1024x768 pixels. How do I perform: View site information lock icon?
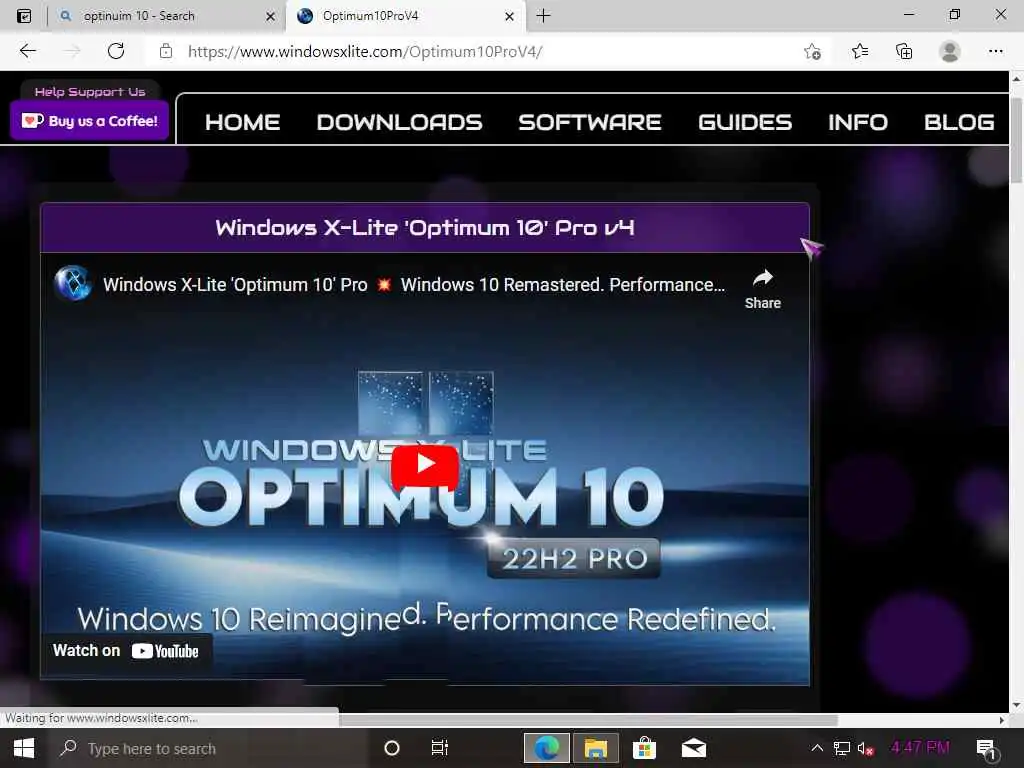pos(166,51)
